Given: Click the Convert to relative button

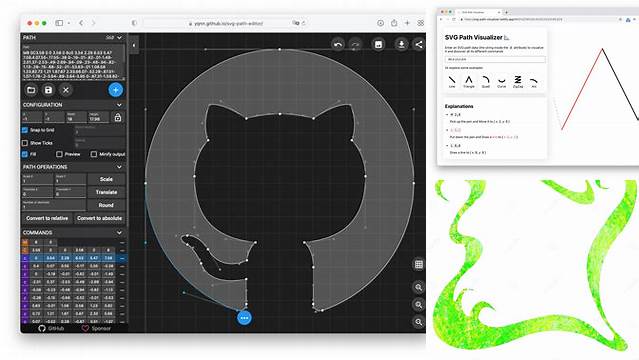Looking at the screenshot, I should [x=47, y=218].
